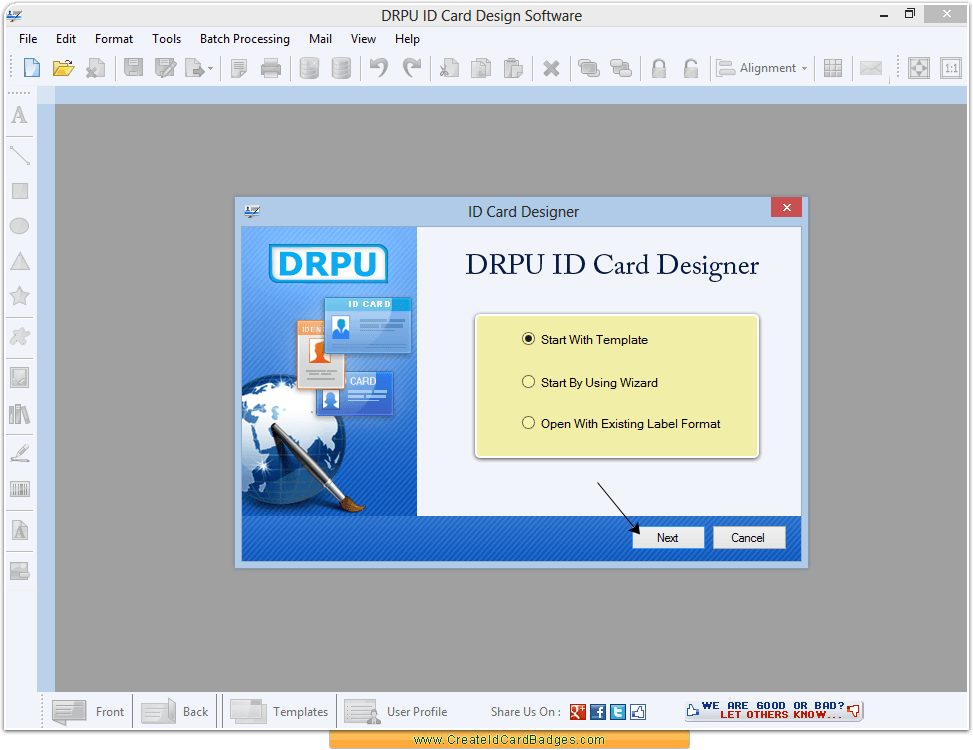Click the We Are Good Or Bad banner
973x750 pixels.
pos(774,710)
